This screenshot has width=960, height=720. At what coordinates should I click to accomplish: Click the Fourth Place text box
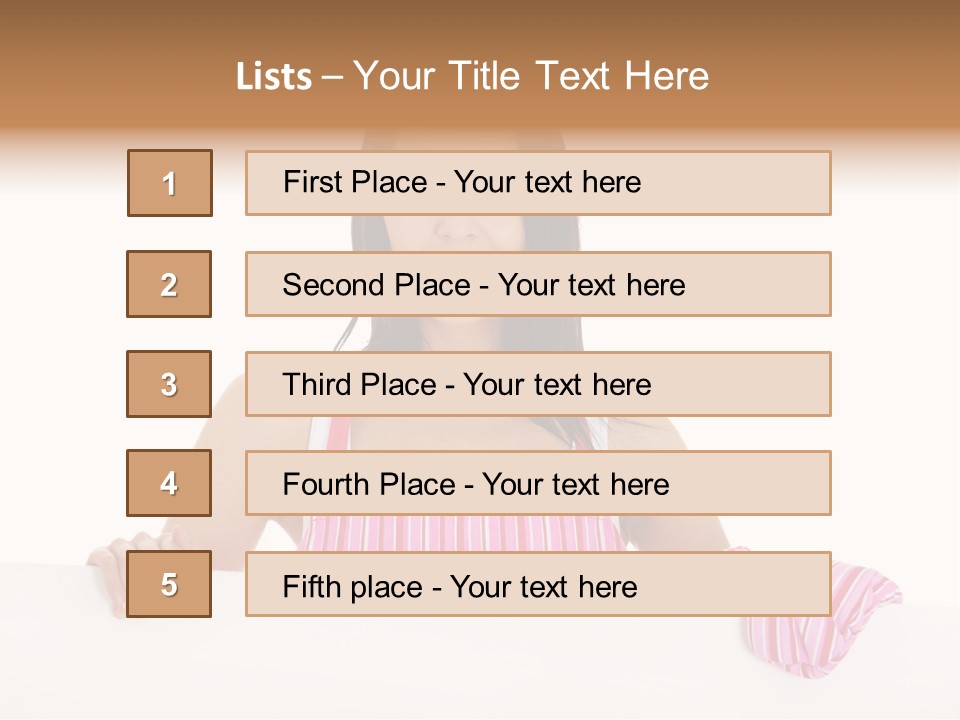point(538,484)
